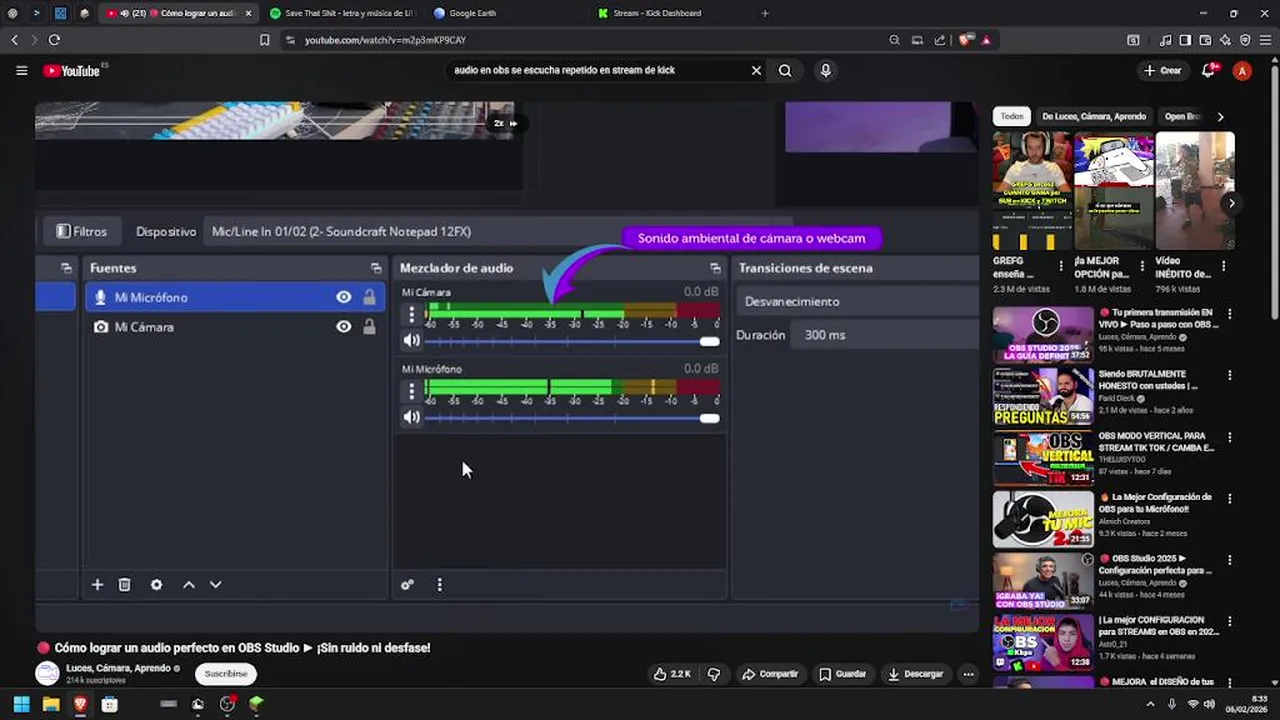The height and width of the screenshot is (720, 1280).
Task: Go to the YouTube home logo
Action: 72,71
